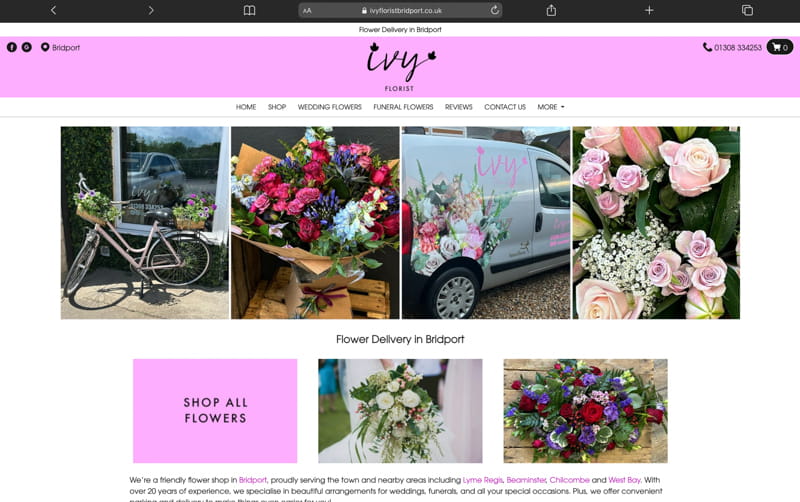Open the shopping cart button
The height and width of the screenshot is (502, 800).
pyautogui.click(x=780, y=47)
